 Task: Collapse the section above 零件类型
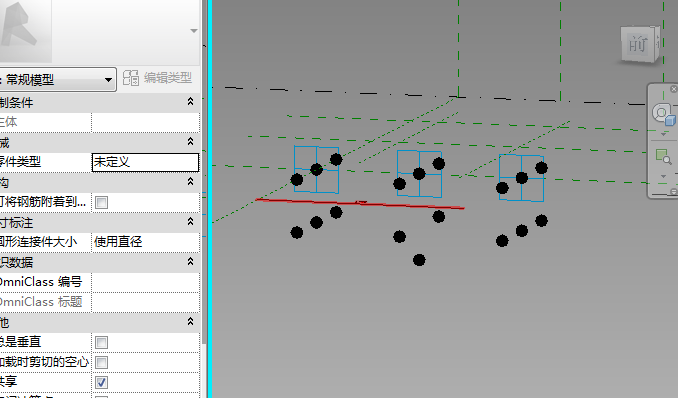[x=190, y=141]
